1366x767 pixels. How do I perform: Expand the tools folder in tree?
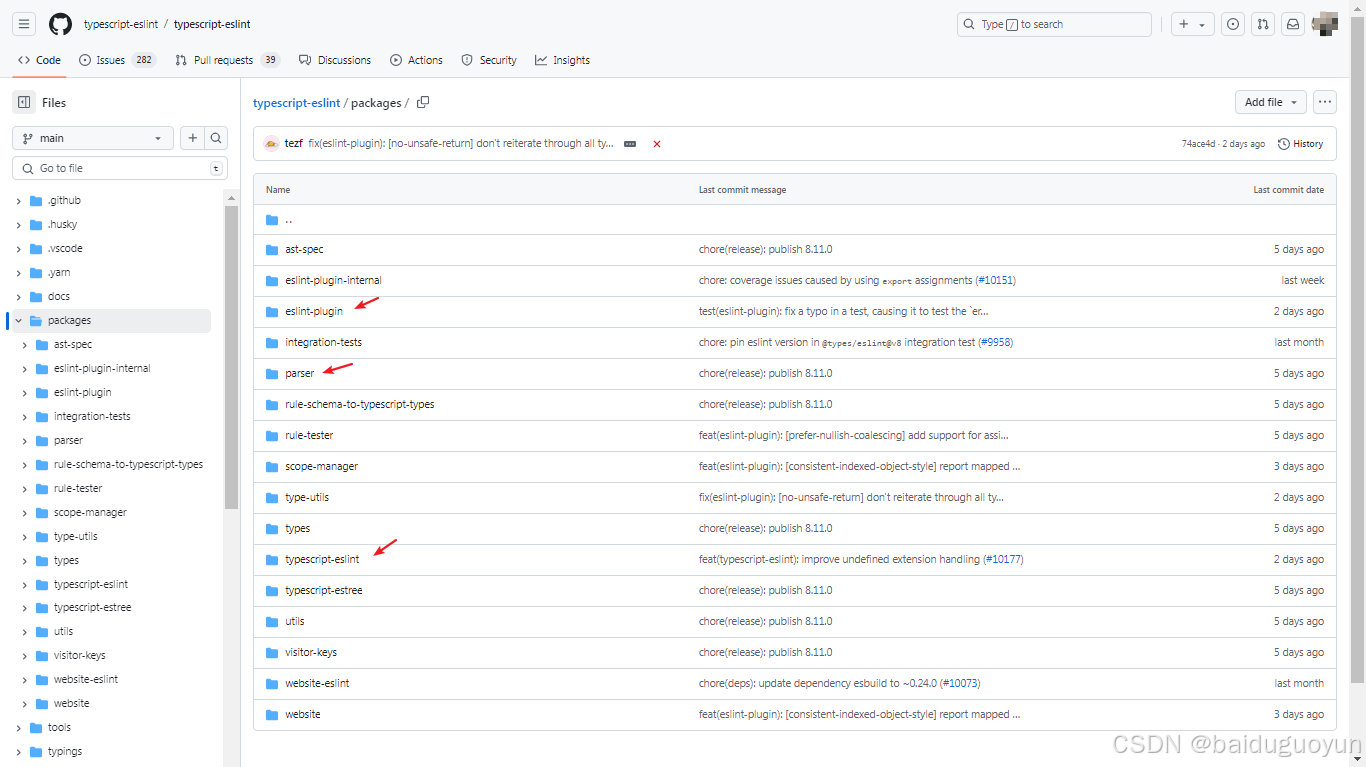point(18,727)
